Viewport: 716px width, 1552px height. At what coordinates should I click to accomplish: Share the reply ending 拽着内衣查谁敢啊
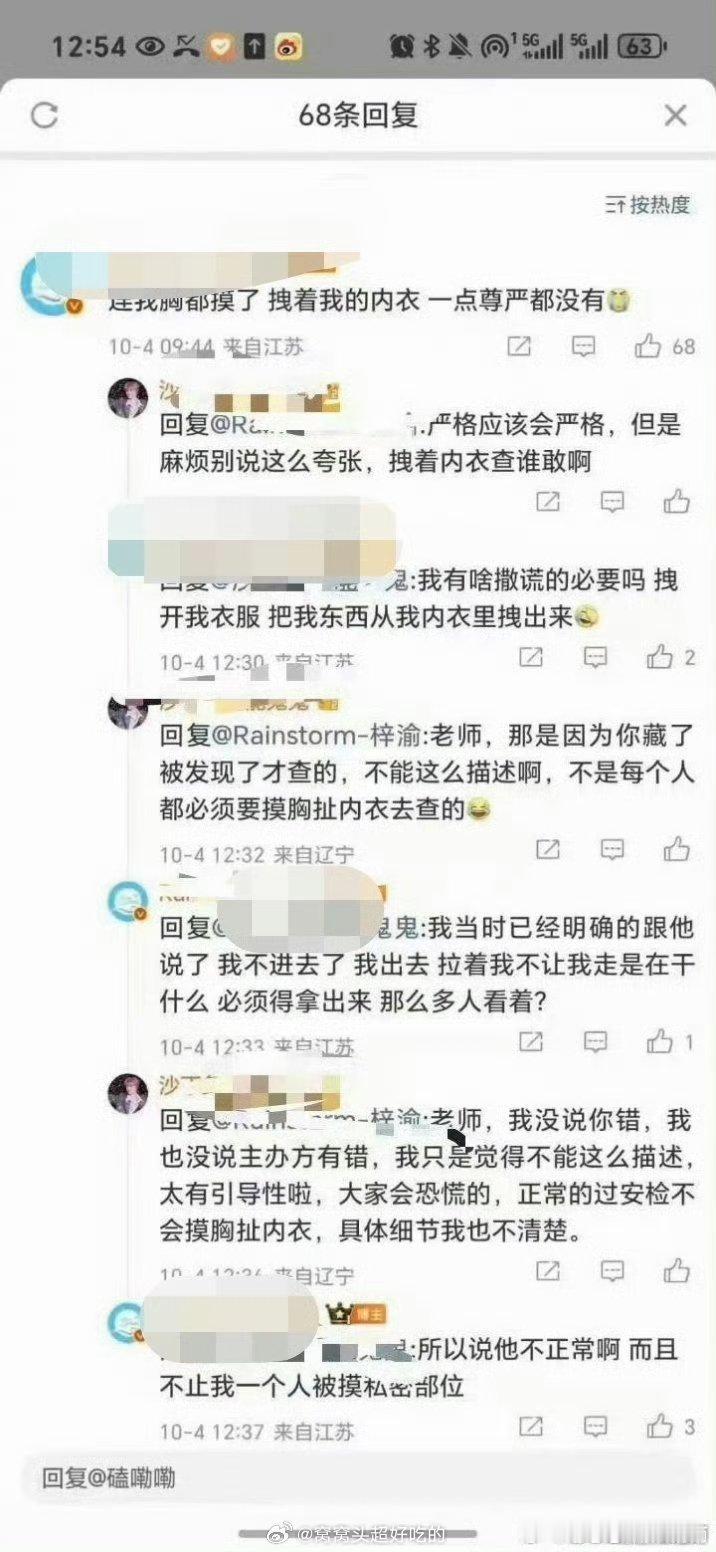click(547, 501)
